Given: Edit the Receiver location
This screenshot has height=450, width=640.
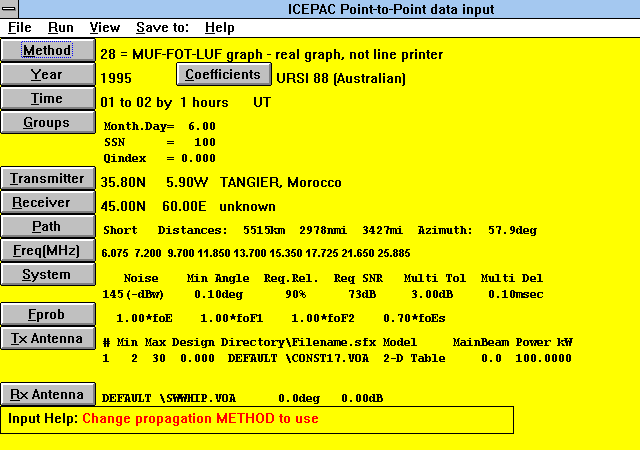Looking at the screenshot, I should coord(47,203).
